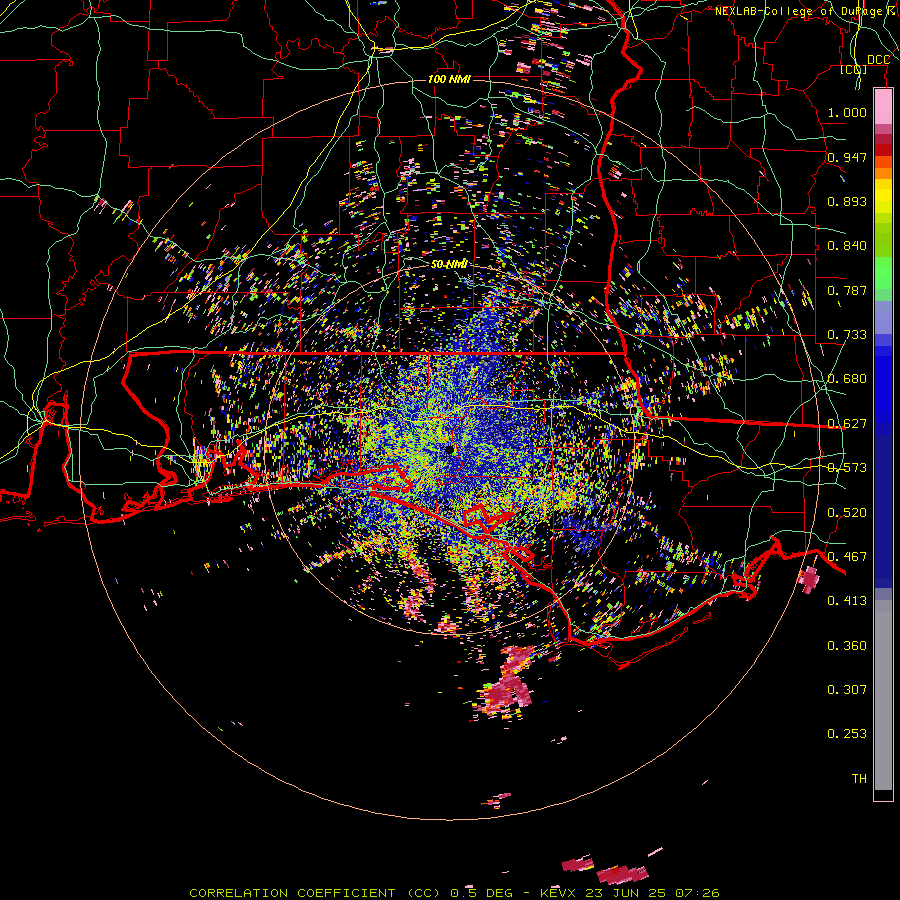The image size is (900, 900).
Task: Pick the lavender segment near 0.733
Action: point(883,317)
